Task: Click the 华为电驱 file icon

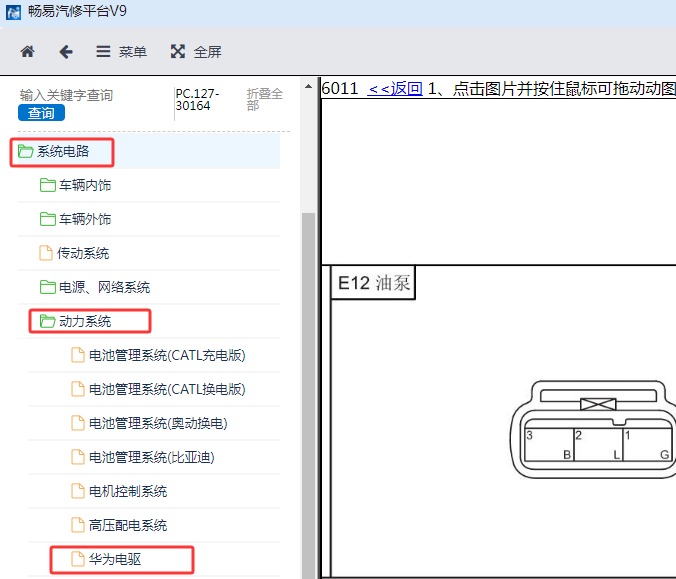Action: tap(78, 559)
